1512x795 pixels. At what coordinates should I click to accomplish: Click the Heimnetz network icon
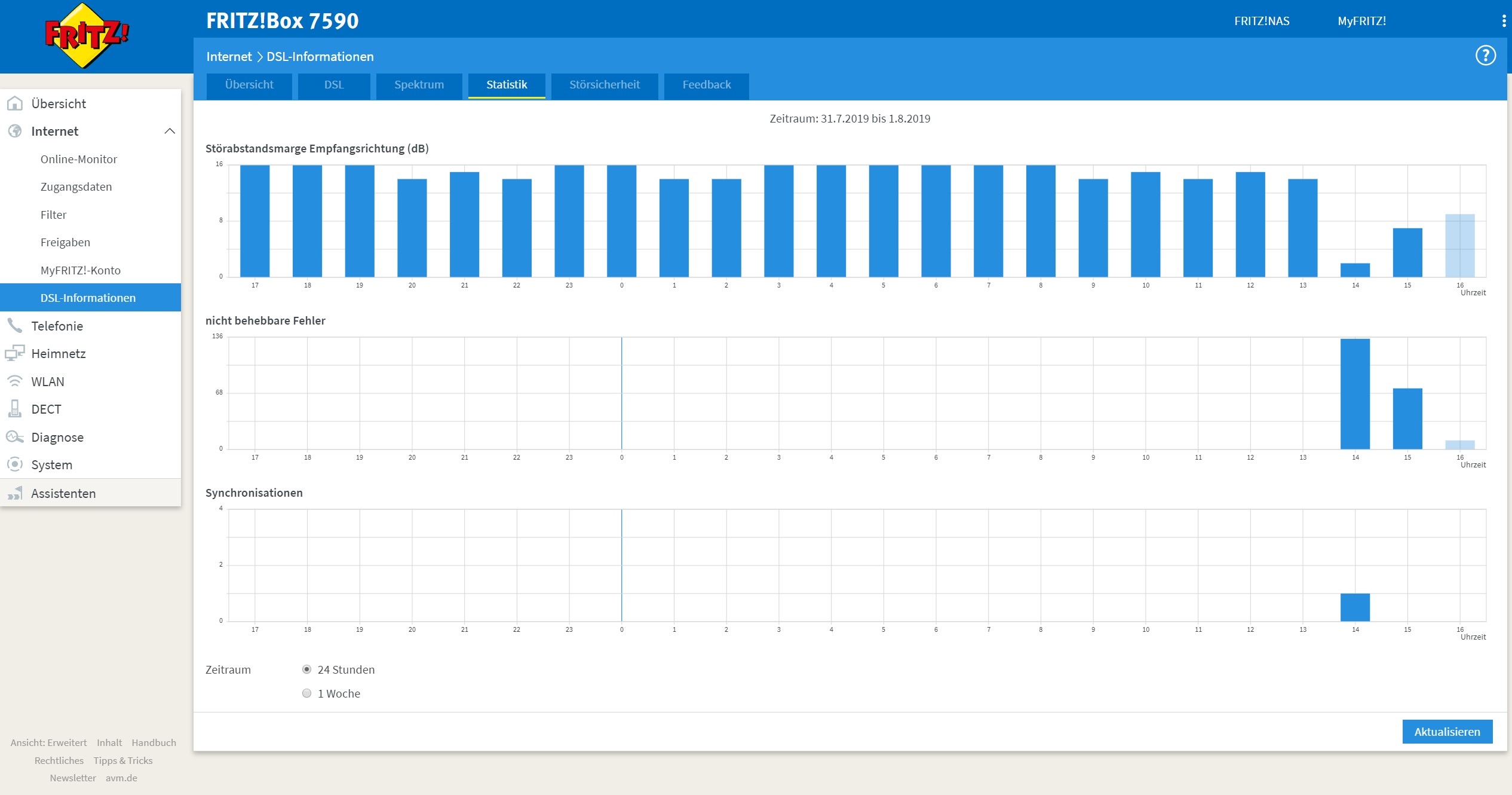(x=15, y=353)
